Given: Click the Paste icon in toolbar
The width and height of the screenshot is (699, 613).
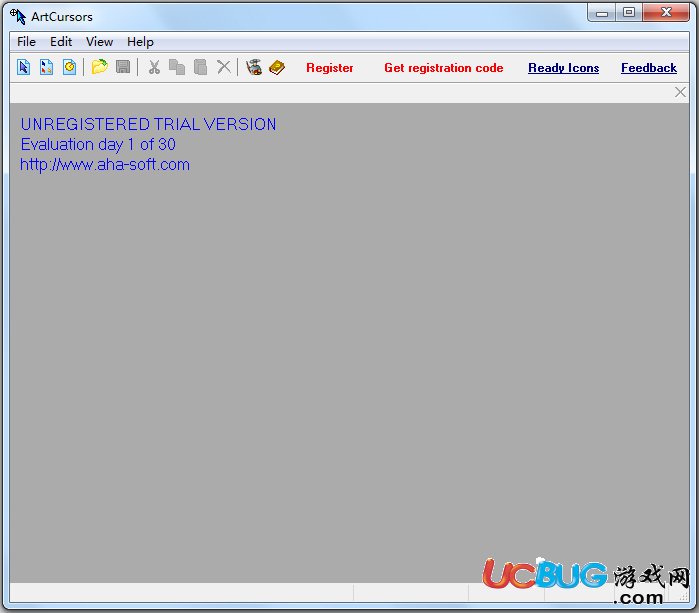Looking at the screenshot, I should point(200,67).
